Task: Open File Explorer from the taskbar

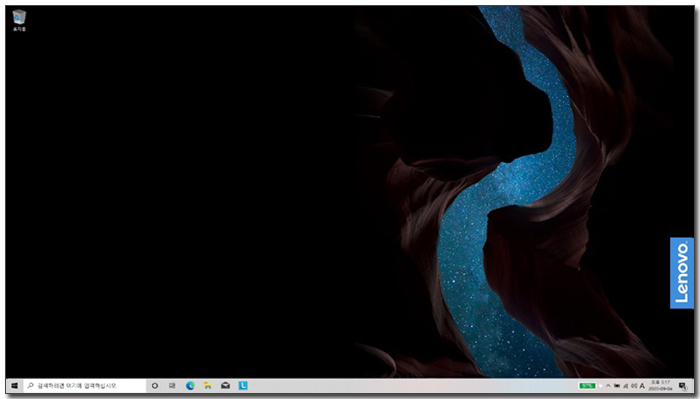Action: [x=208, y=386]
